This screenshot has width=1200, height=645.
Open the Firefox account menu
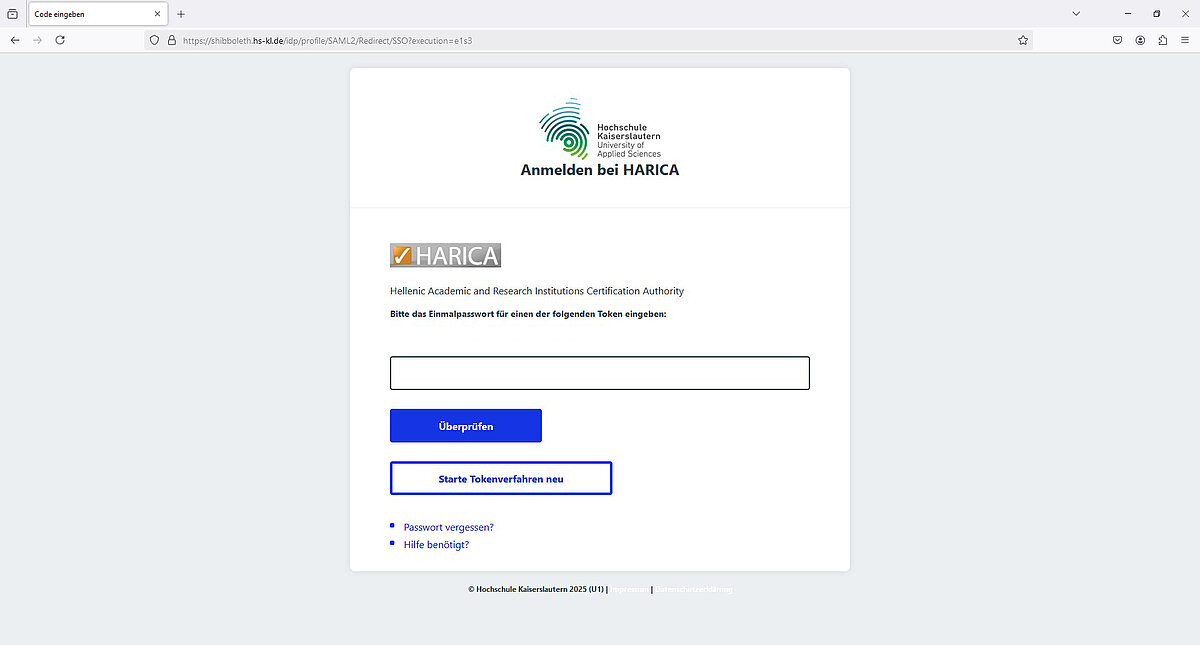1140,40
